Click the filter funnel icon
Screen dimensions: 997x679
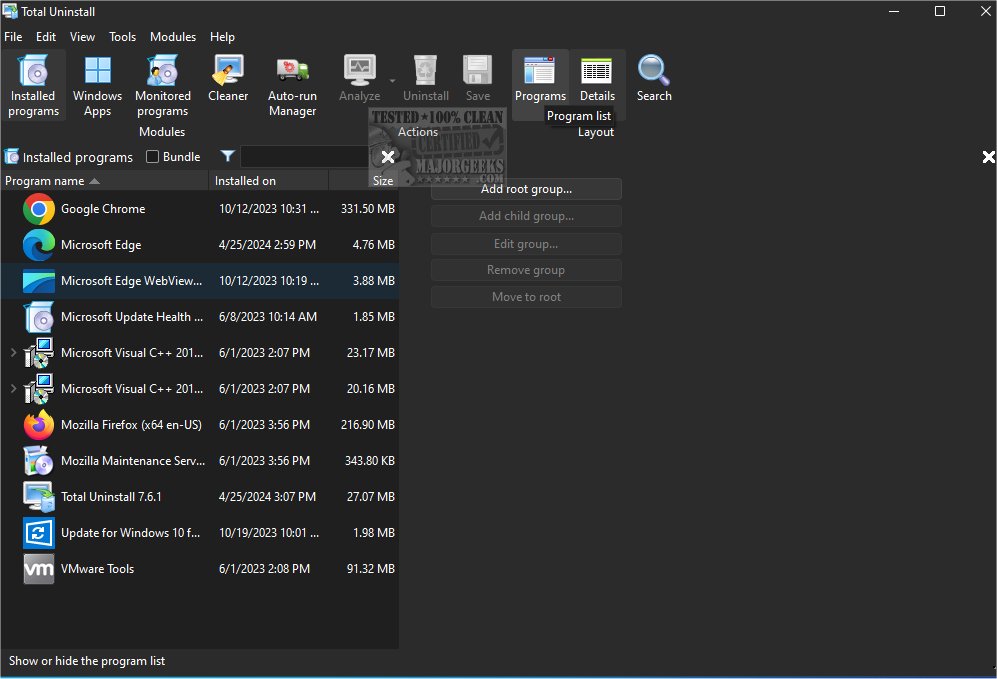[227, 156]
